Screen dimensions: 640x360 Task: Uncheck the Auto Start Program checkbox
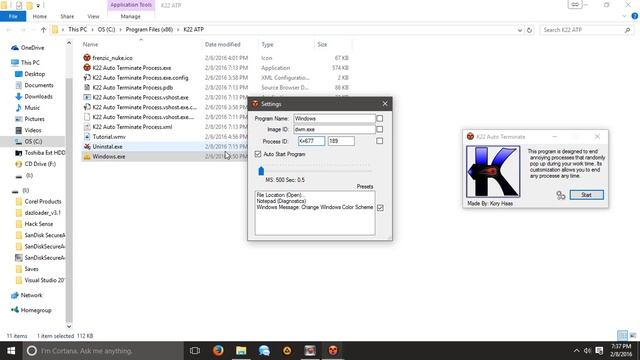click(x=258, y=154)
